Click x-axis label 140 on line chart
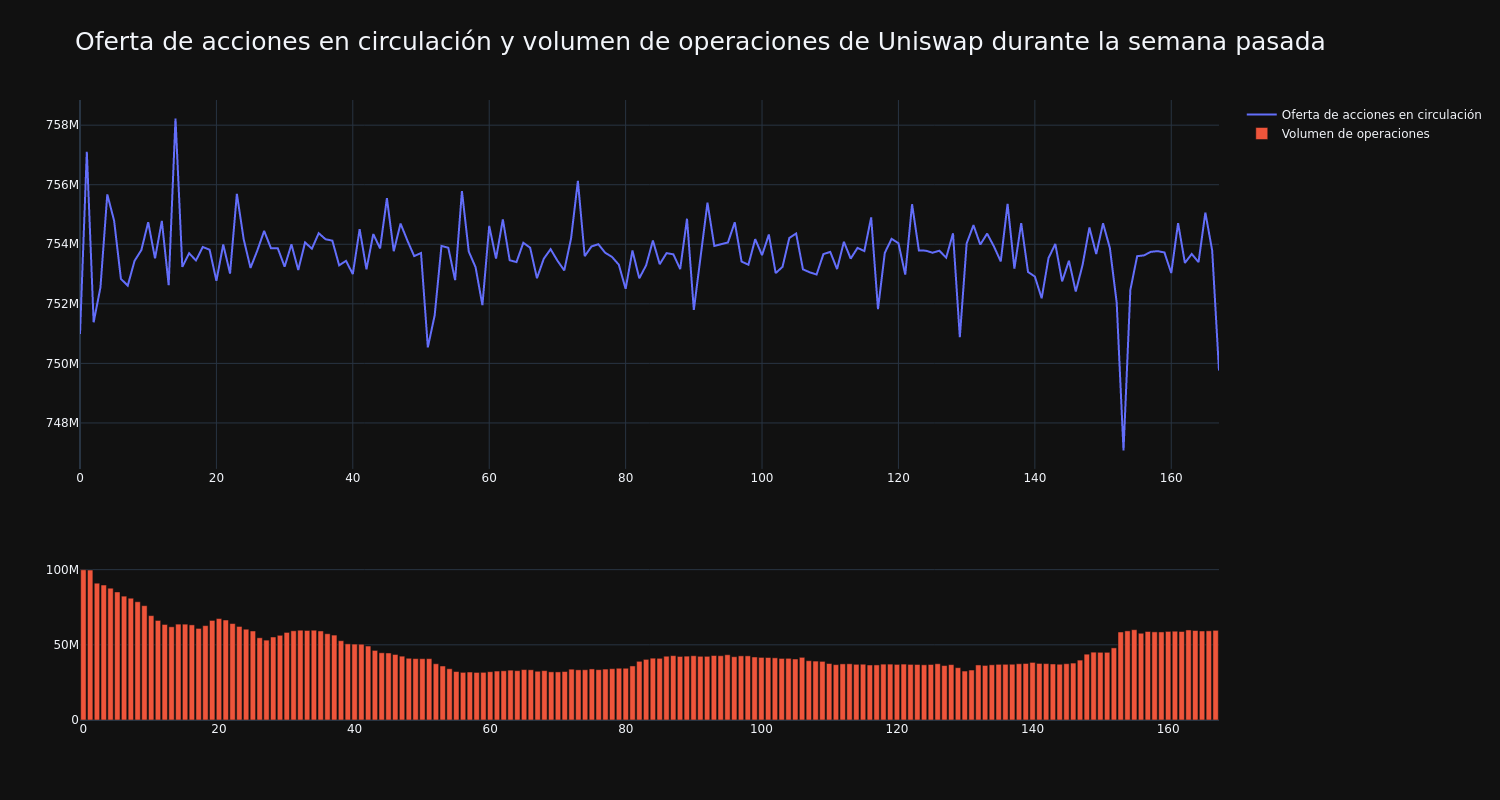This screenshot has height=800, width=1500. [x=1035, y=478]
